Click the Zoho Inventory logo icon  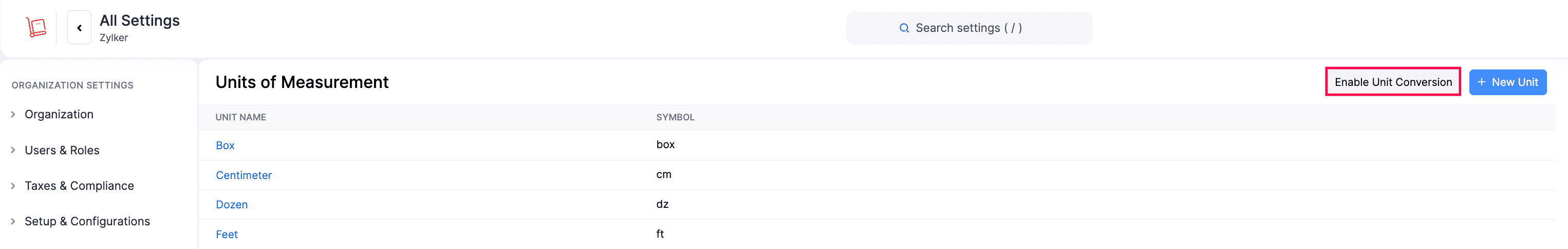(36, 27)
